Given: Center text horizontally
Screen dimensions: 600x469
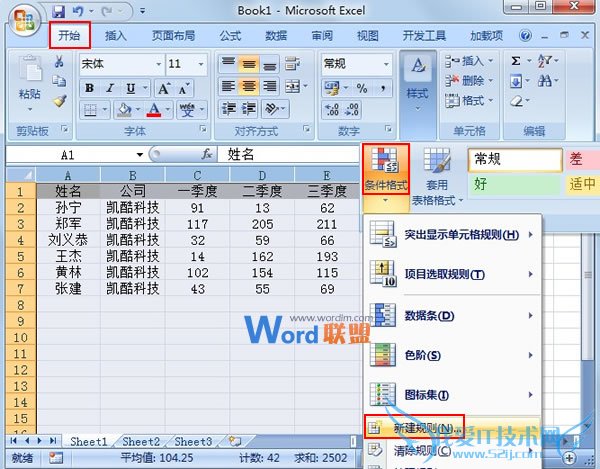Looking at the screenshot, I should click(249, 86).
